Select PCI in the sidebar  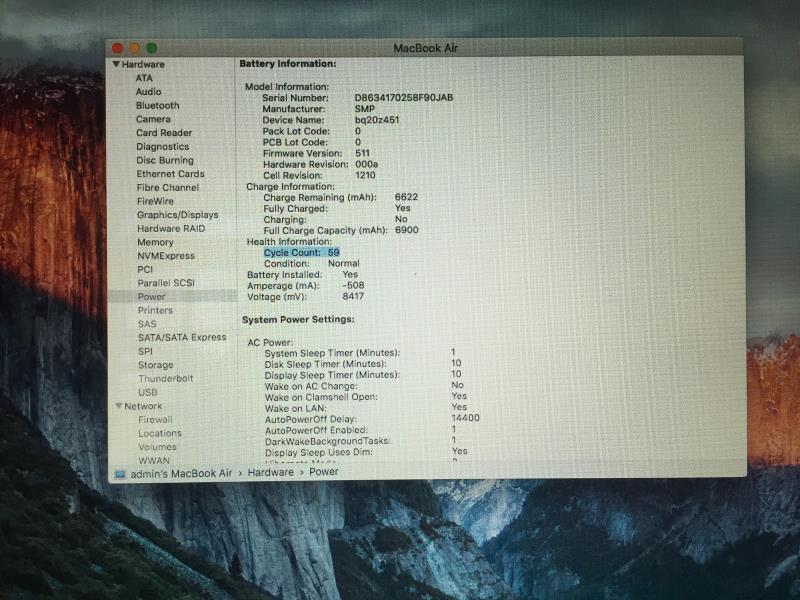coord(145,269)
